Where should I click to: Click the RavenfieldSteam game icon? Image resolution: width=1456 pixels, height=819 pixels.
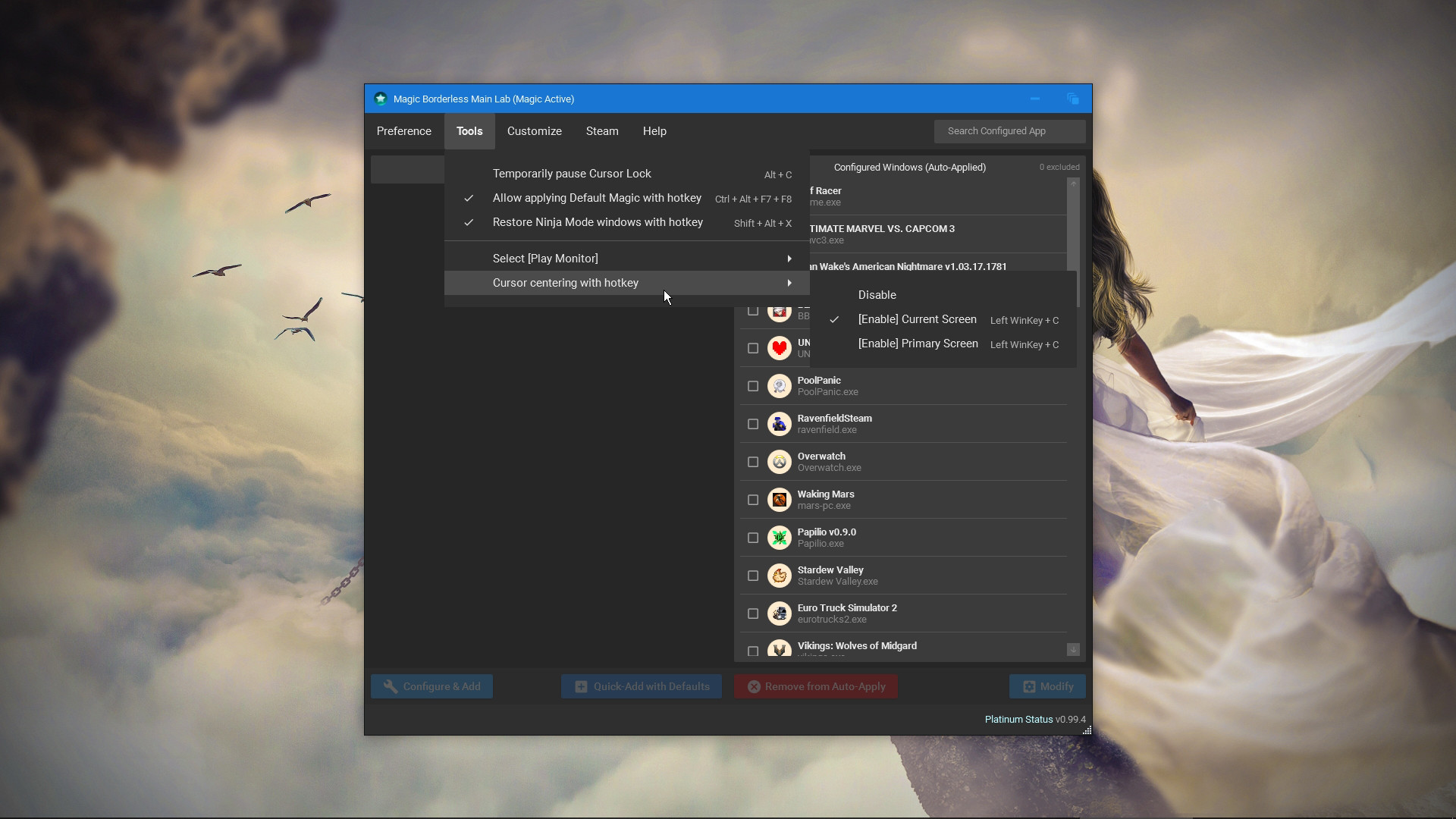tap(780, 423)
